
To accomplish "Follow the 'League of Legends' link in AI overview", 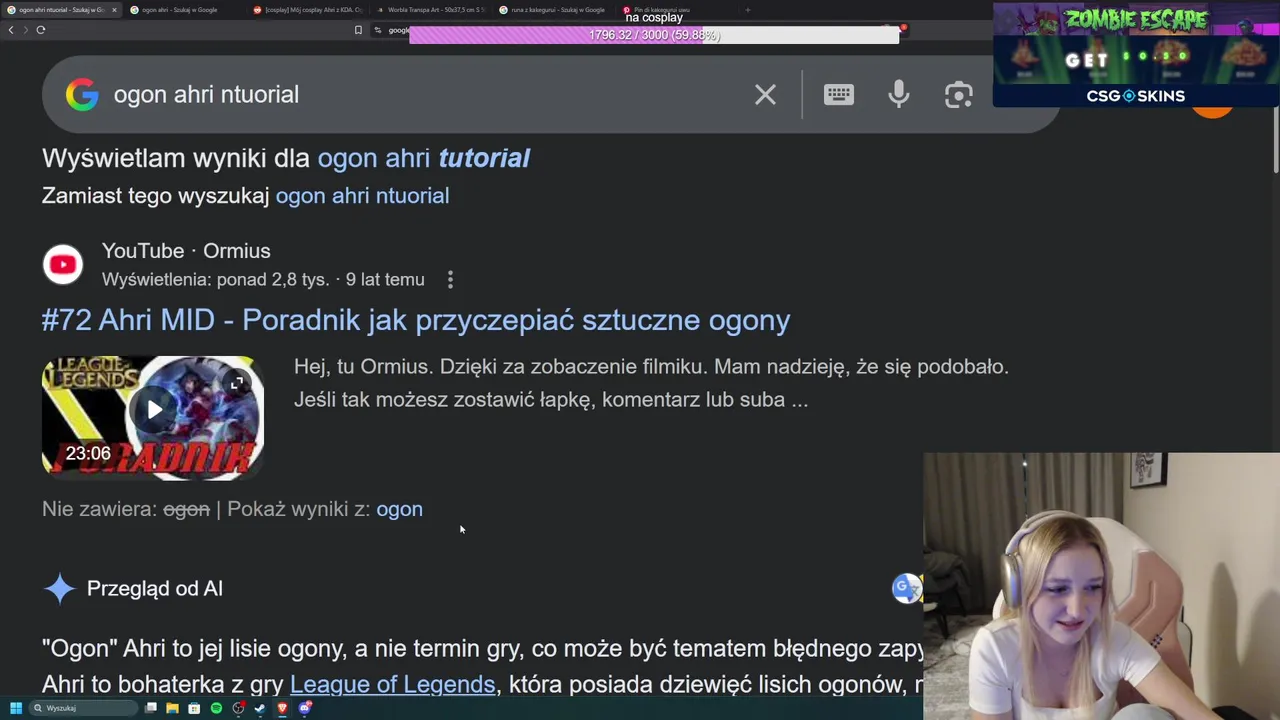I will tap(392, 685).
